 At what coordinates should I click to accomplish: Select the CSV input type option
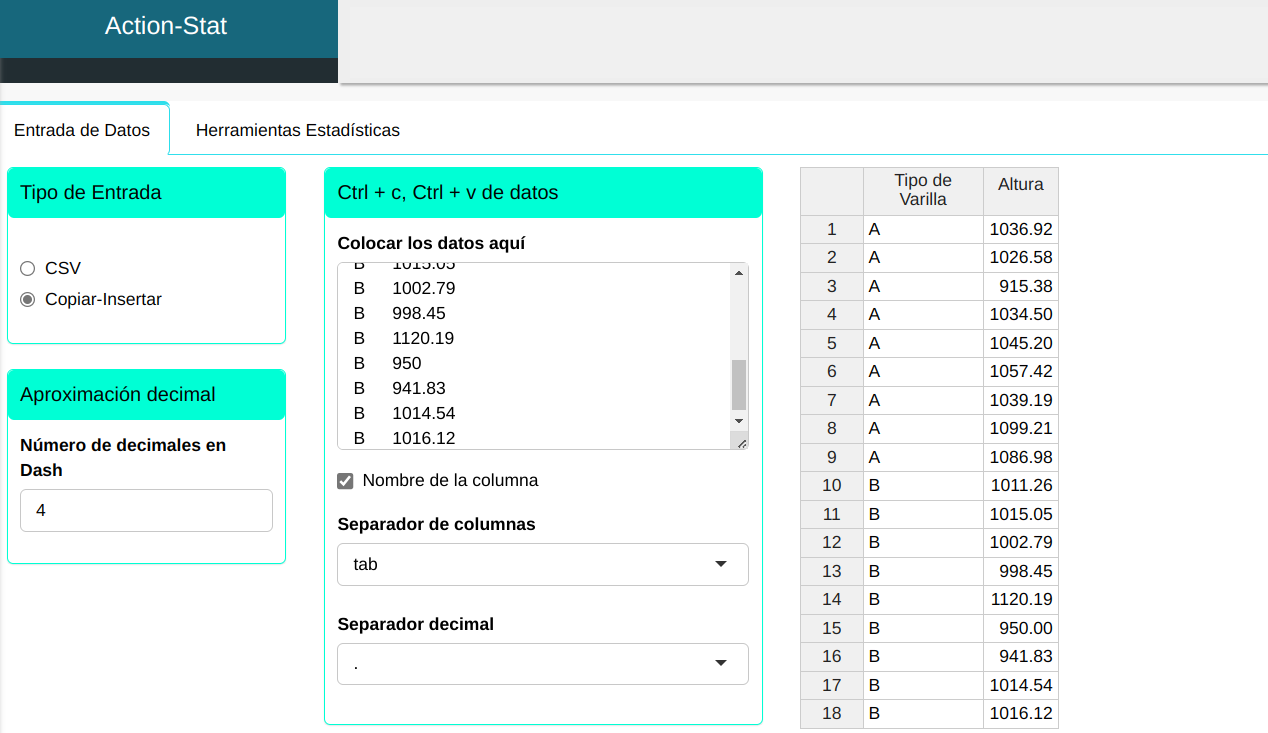tap(27, 268)
